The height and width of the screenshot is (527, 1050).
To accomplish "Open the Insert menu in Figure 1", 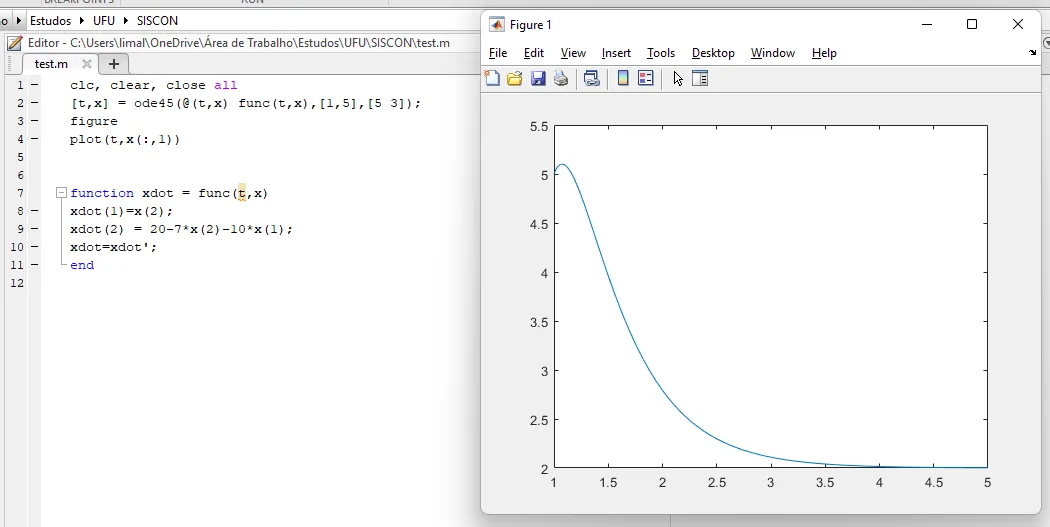I will [x=616, y=53].
